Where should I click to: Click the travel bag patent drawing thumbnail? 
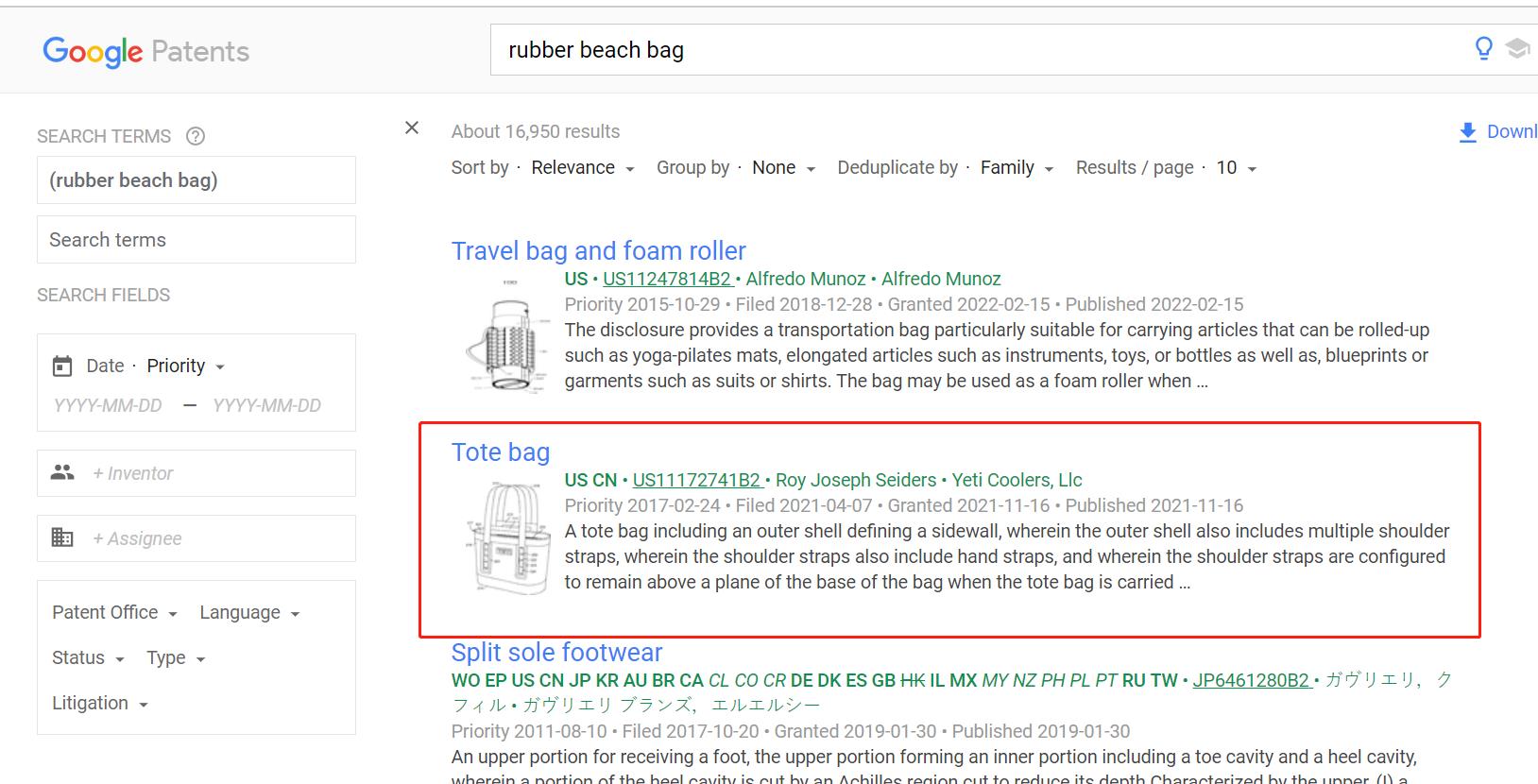click(507, 335)
